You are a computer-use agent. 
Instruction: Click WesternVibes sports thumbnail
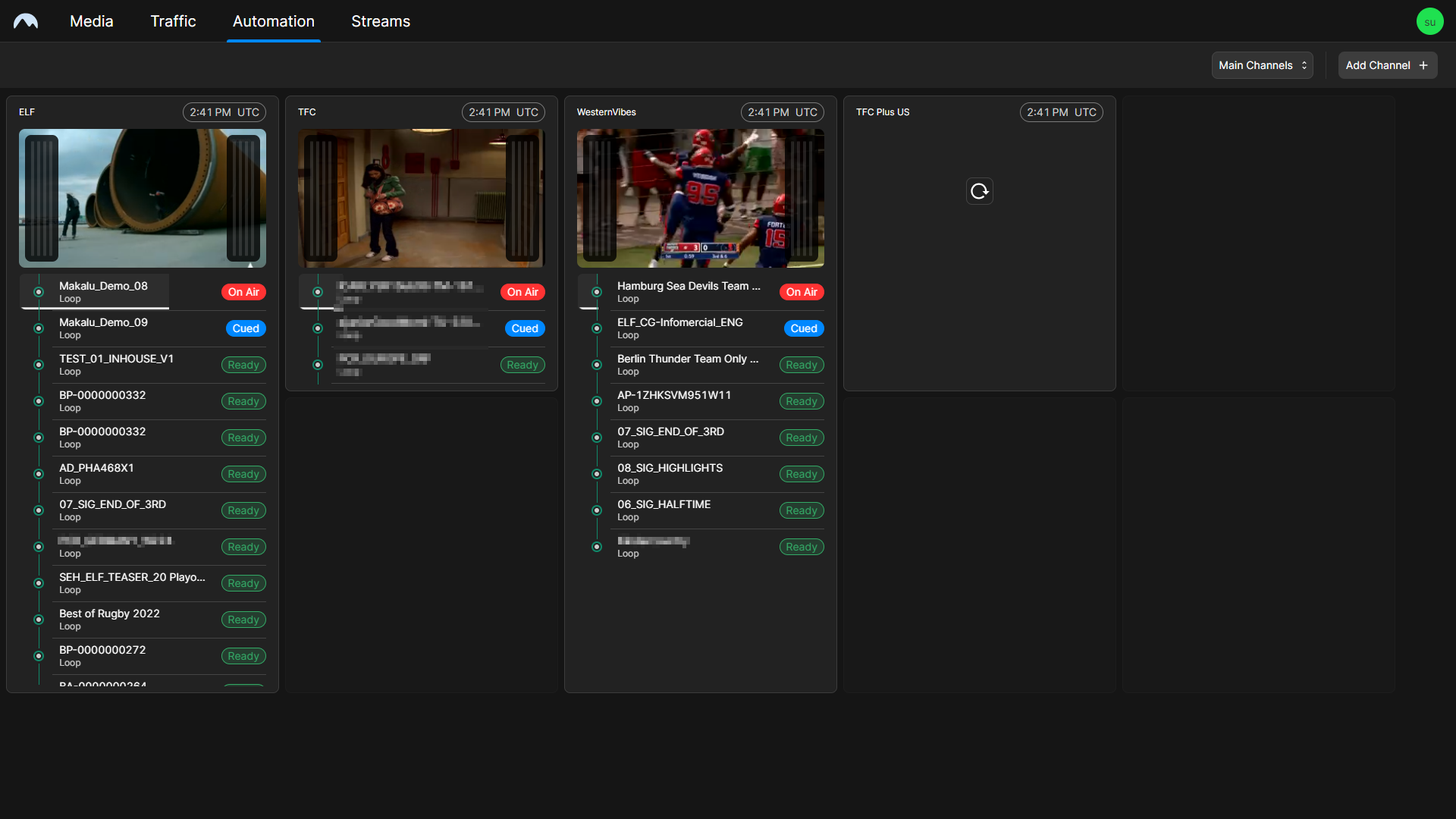[701, 198]
